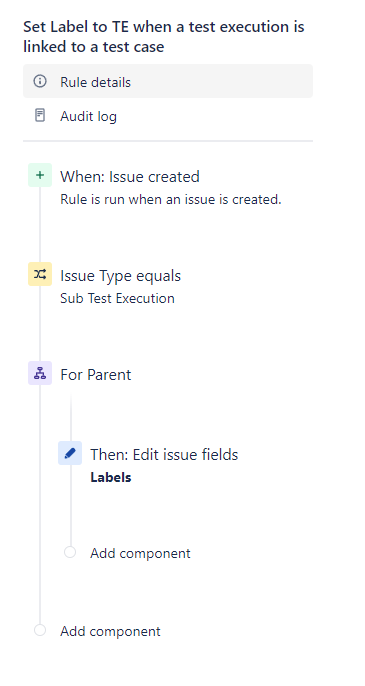Click 'Rule is run when an issue is created' text
365x686 pixels.
171,200
